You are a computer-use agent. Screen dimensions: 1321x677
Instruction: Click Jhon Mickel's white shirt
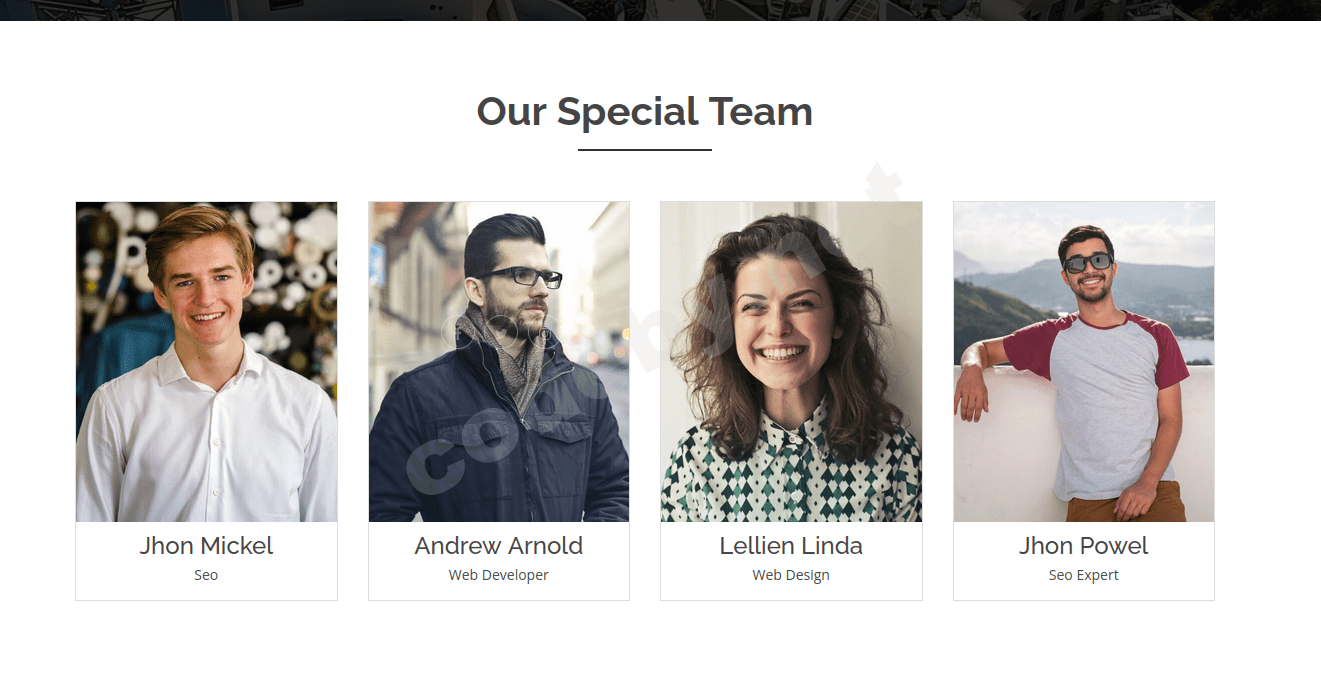coord(206,440)
